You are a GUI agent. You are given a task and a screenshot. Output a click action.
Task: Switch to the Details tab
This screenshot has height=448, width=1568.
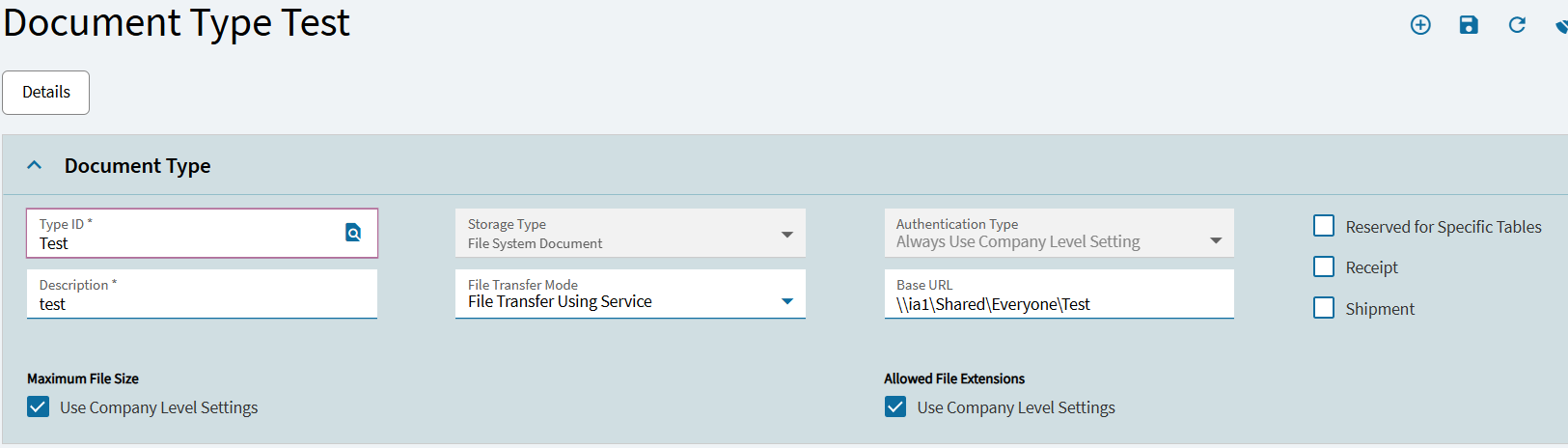coord(46,93)
